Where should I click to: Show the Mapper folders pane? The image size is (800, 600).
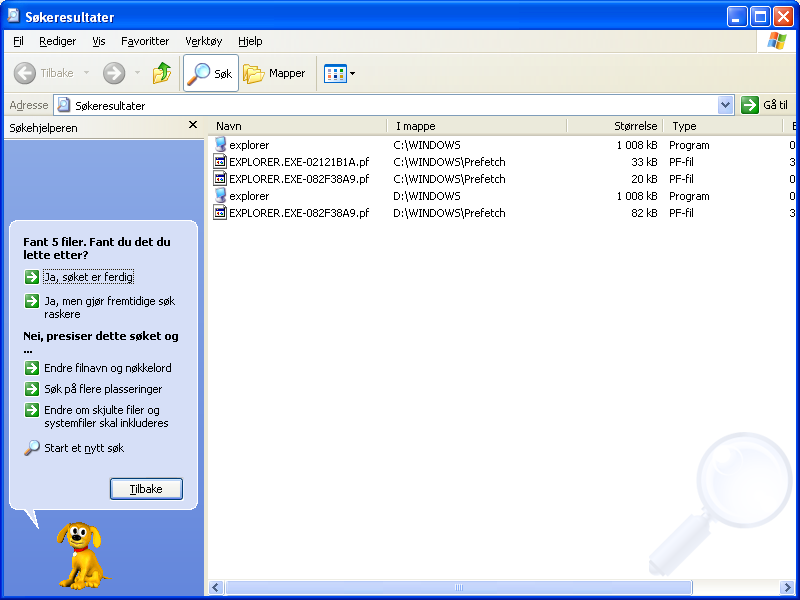tap(274, 73)
